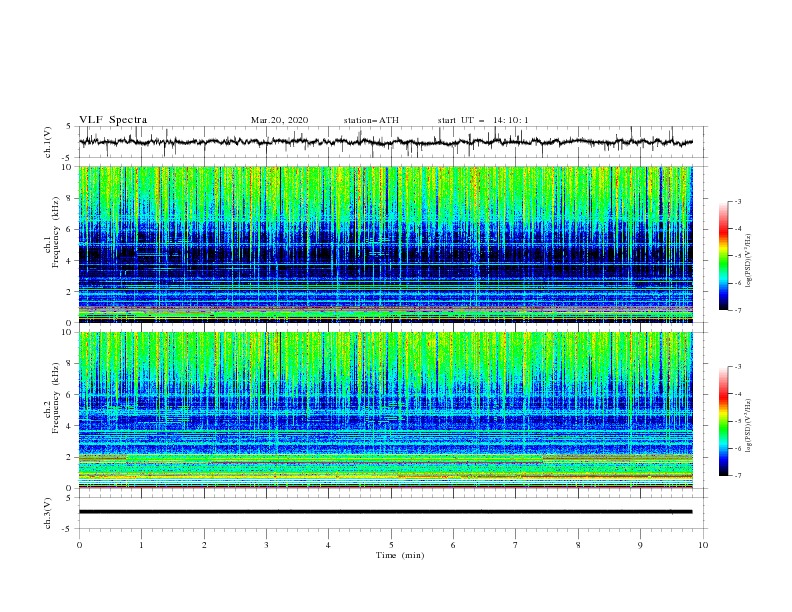The height and width of the screenshot is (612, 792).
Task: Click the ch.2 spectrogram plot
Action: tap(385, 410)
